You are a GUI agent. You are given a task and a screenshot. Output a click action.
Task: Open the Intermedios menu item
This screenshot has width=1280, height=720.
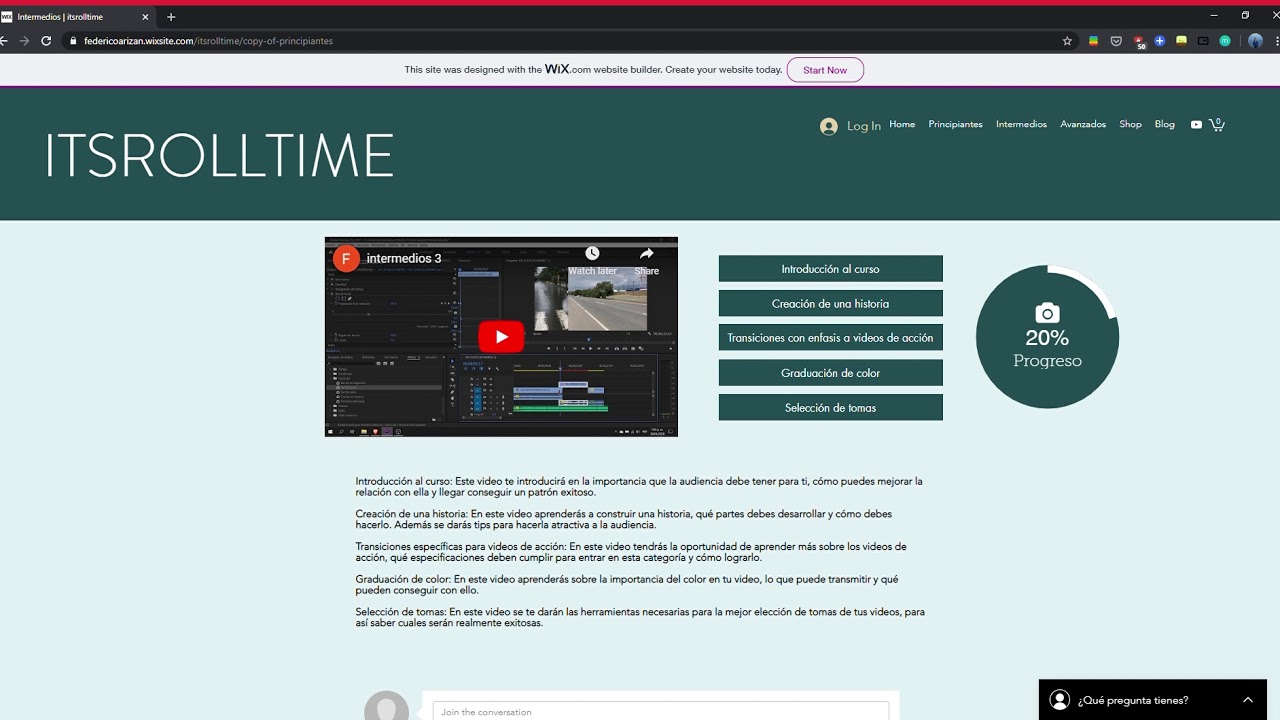pyautogui.click(x=1021, y=124)
